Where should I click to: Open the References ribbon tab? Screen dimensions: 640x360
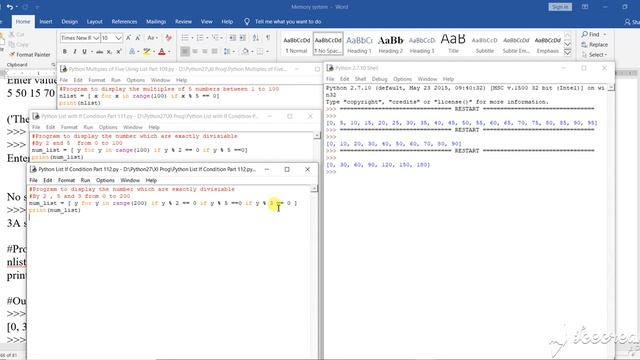[124, 22]
